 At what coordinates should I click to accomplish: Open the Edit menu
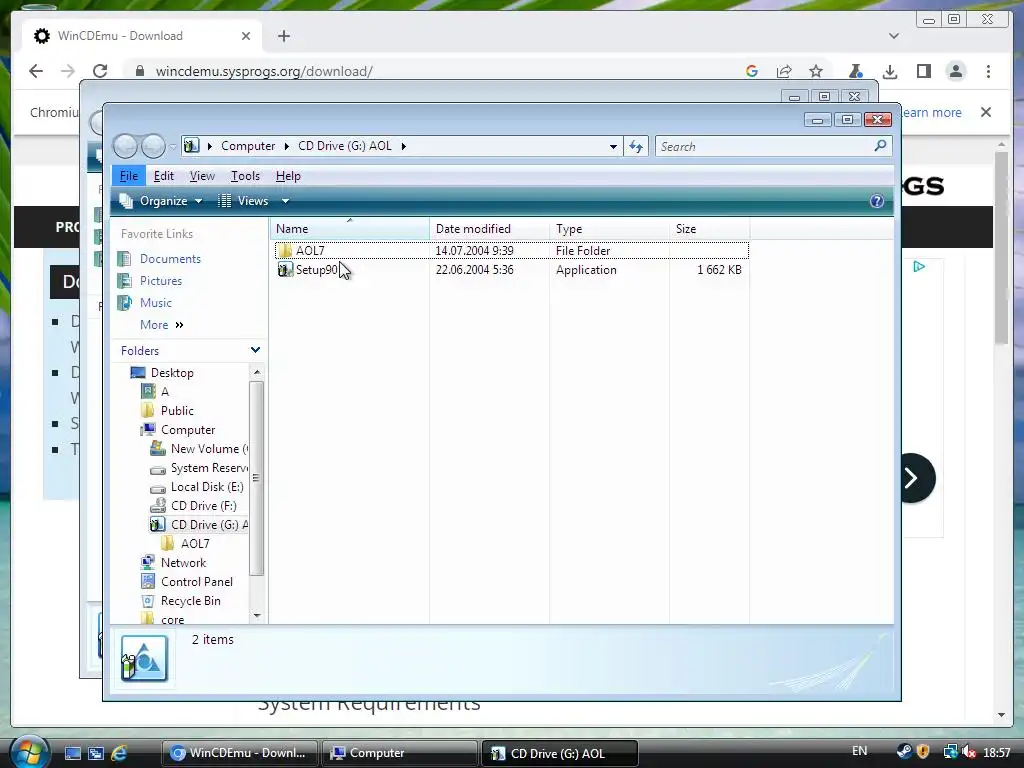(163, 176)
